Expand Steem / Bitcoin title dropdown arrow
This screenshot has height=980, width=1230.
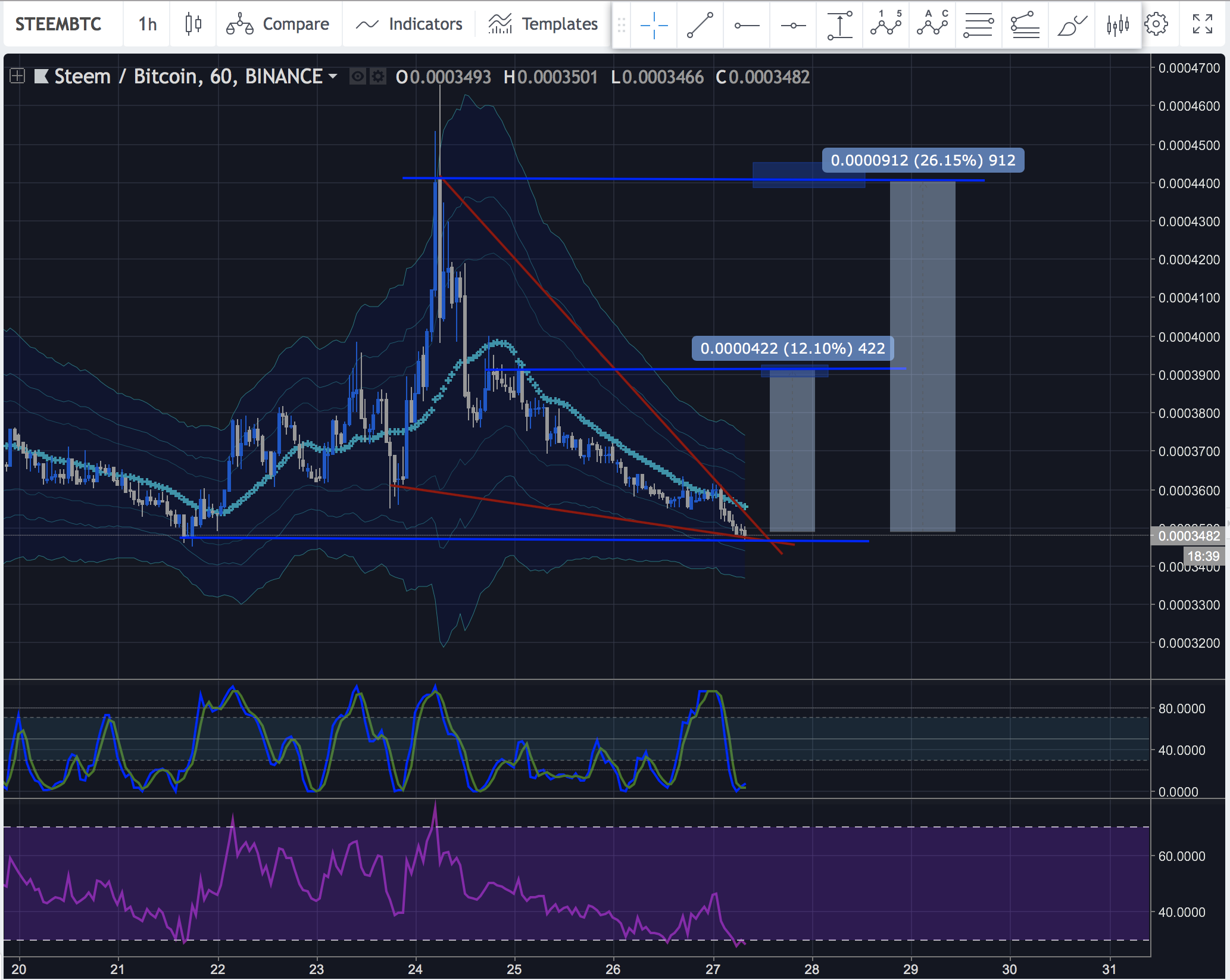[x=333, y=76]
